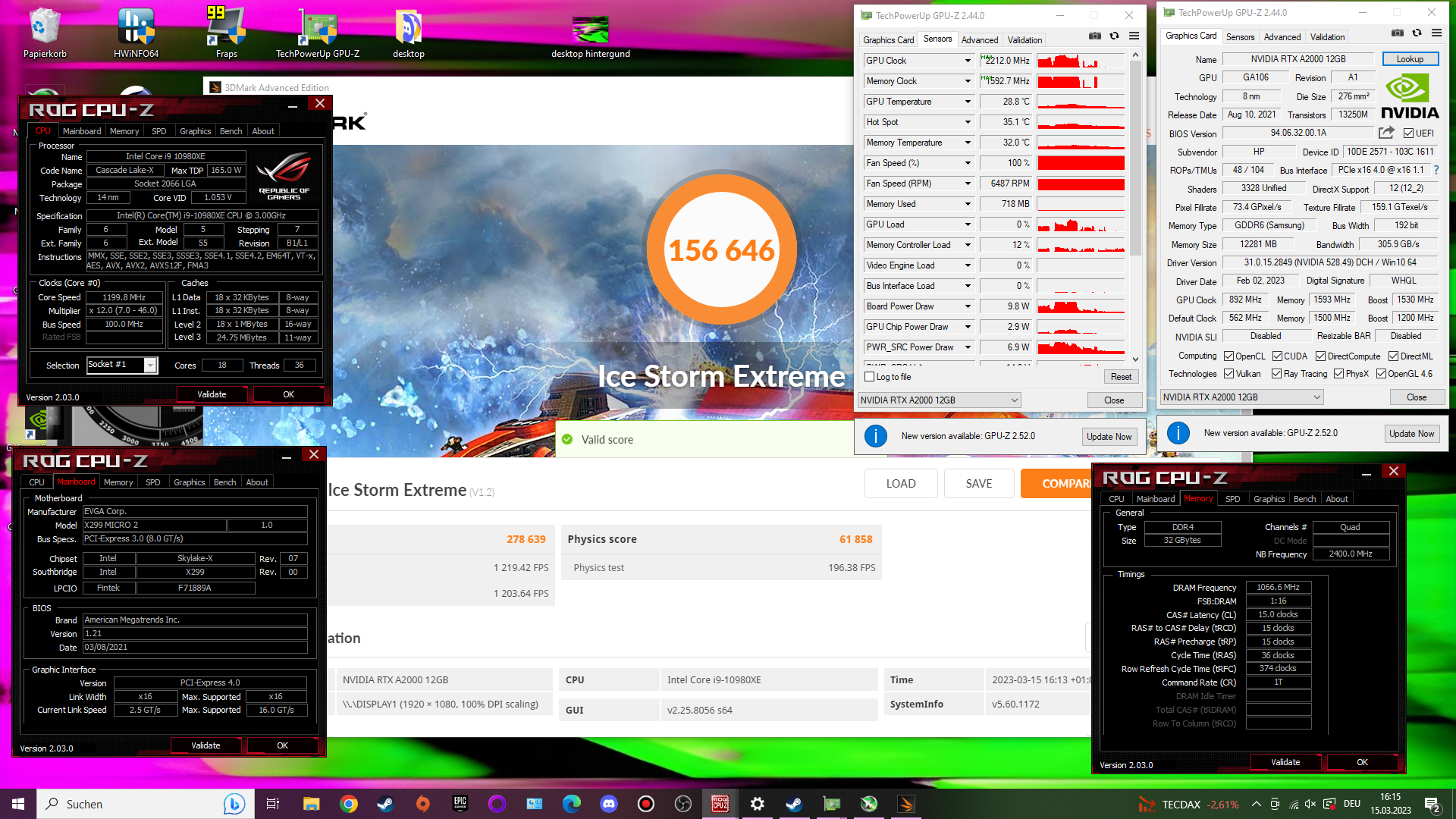The width and height of the screenshot is (1456, 819).
Task: Click the BIOS export share icon
Action: [x=1386, y=133]
